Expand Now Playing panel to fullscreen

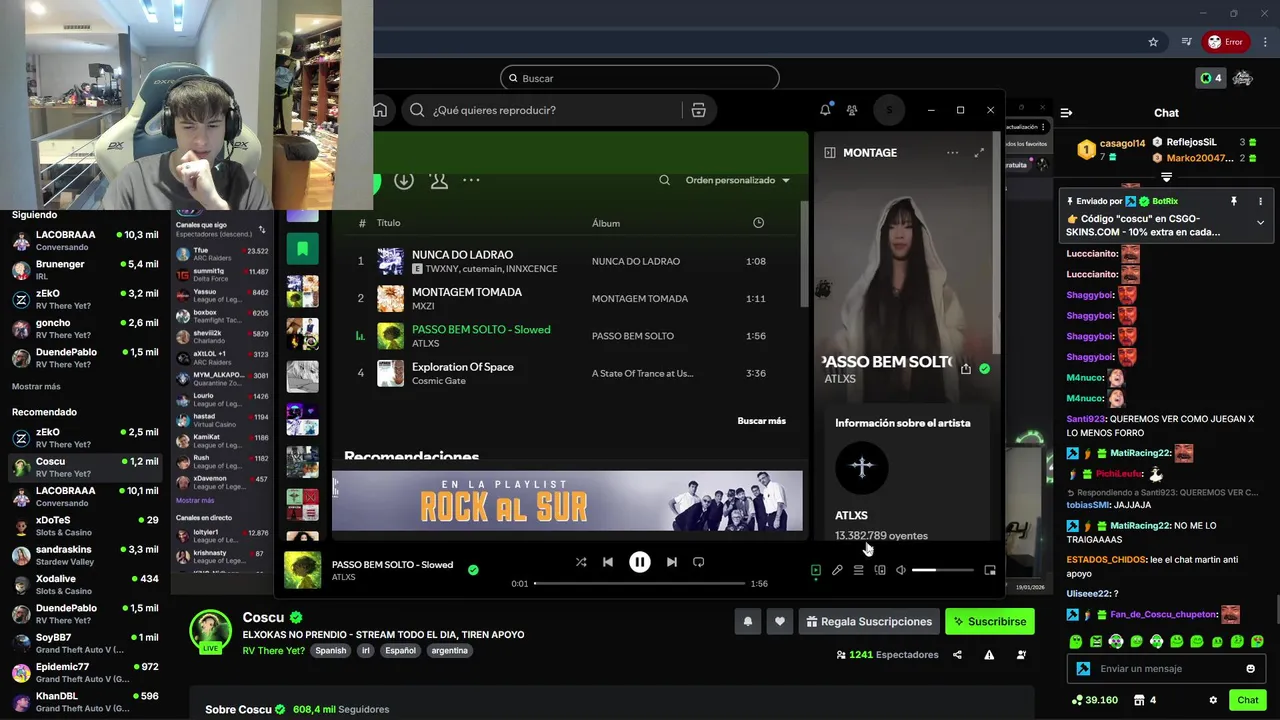(979, 153)
